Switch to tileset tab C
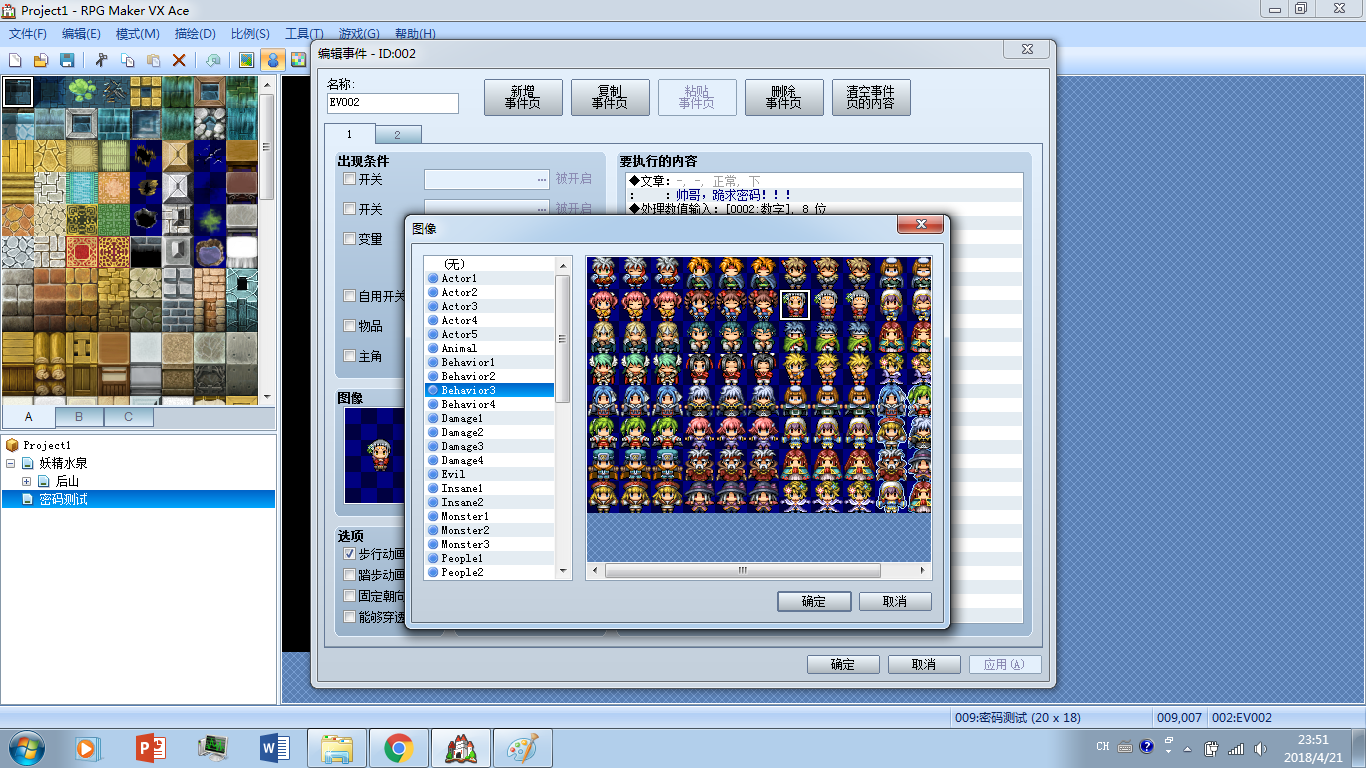 [x=129, y=417]
